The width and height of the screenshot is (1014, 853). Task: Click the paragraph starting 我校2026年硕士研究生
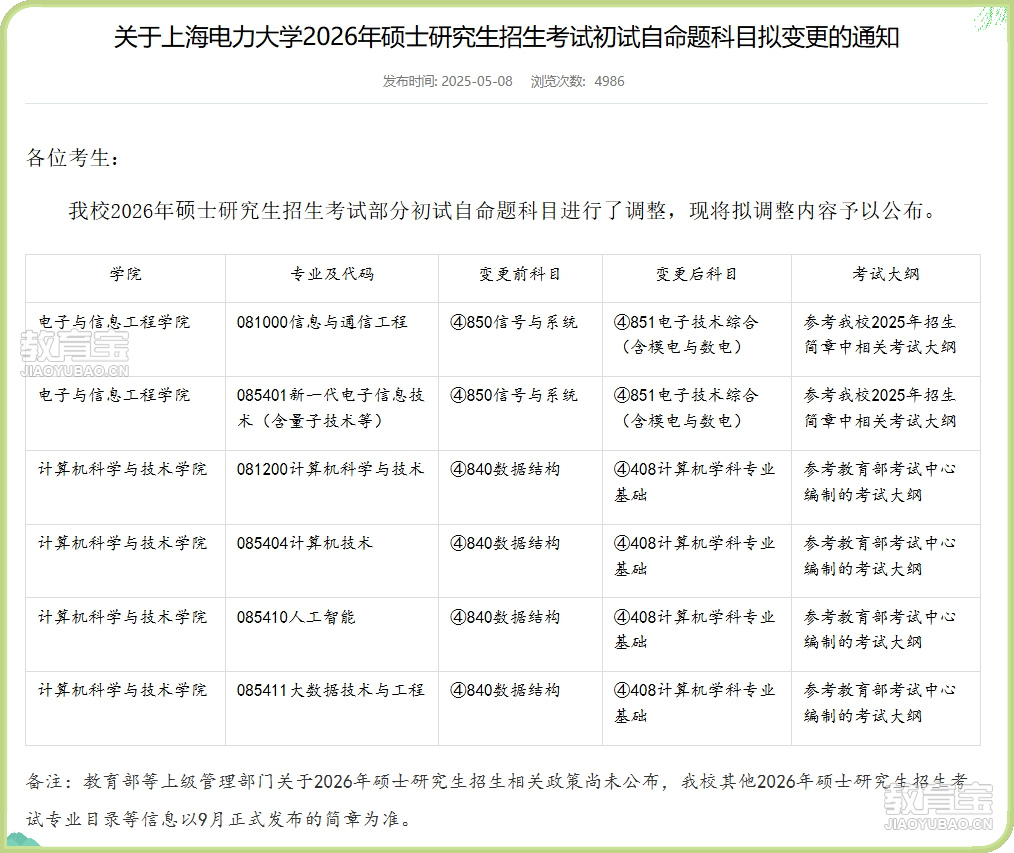click(x=502, y=211)
